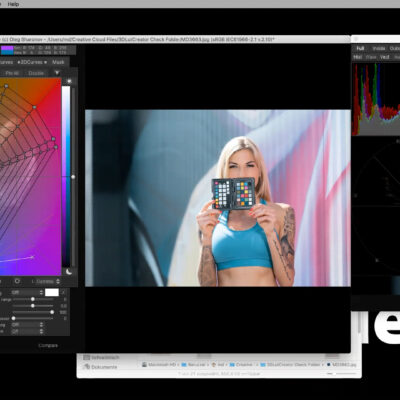Screen dimensions: 400x400
Task: Switch scopes to the Vect tab
Action: click(384, 57)
